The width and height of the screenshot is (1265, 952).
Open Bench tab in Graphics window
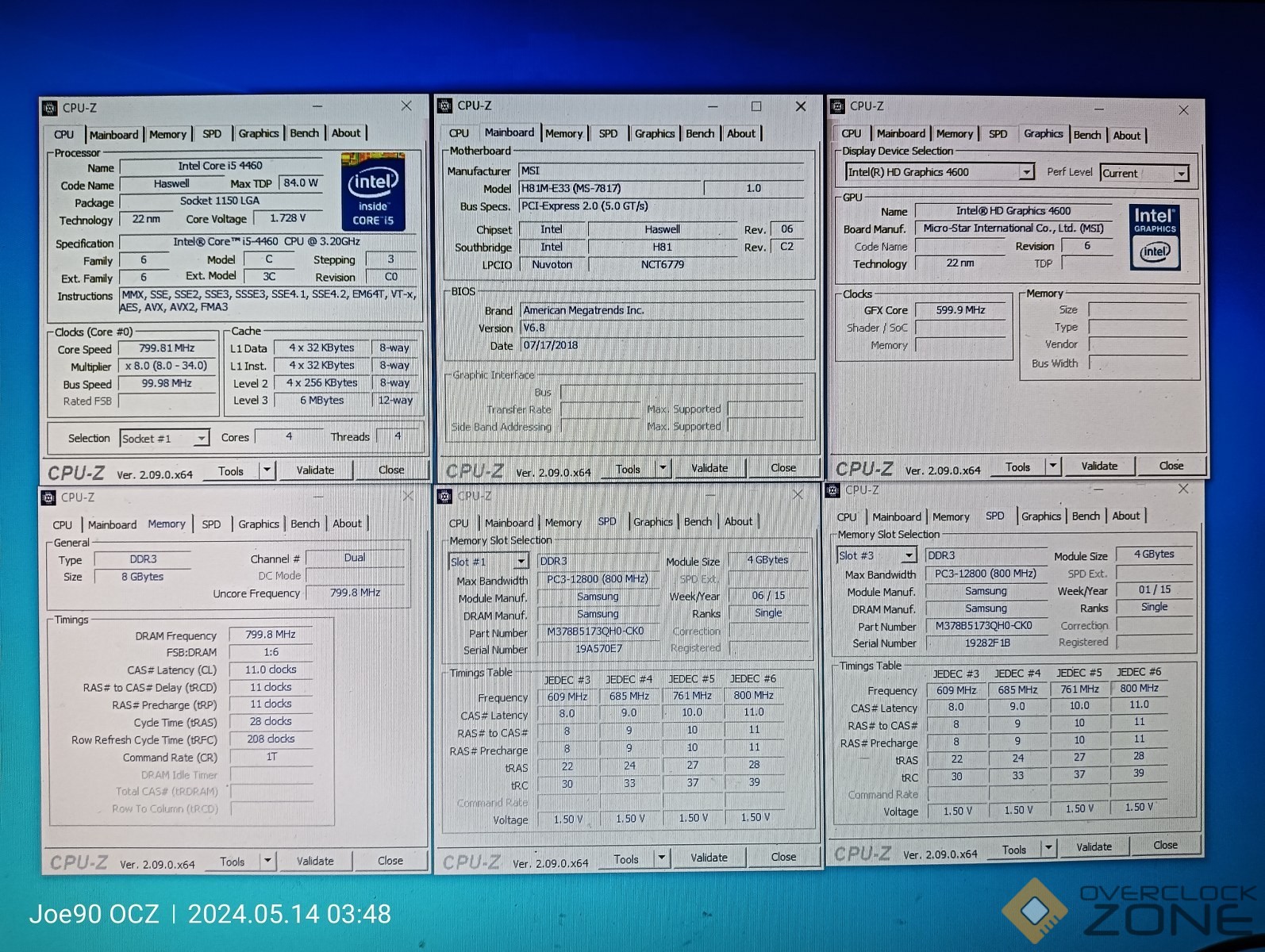1087,135
